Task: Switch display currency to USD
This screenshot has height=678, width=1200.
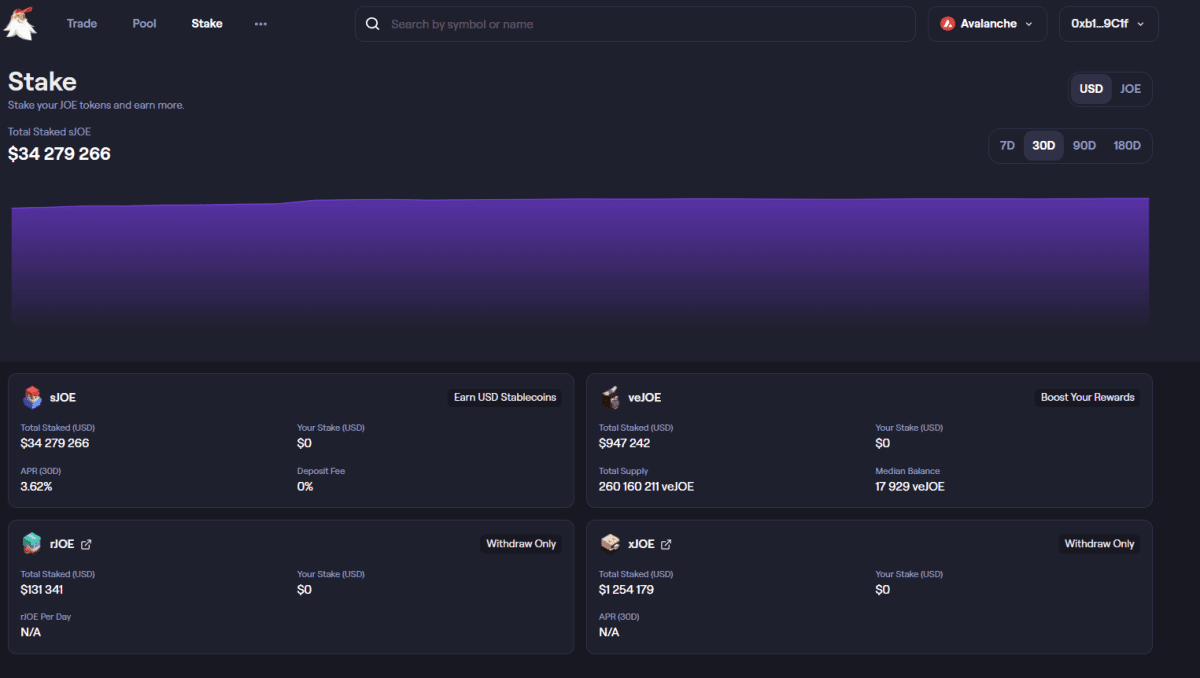Action: 1091,89
